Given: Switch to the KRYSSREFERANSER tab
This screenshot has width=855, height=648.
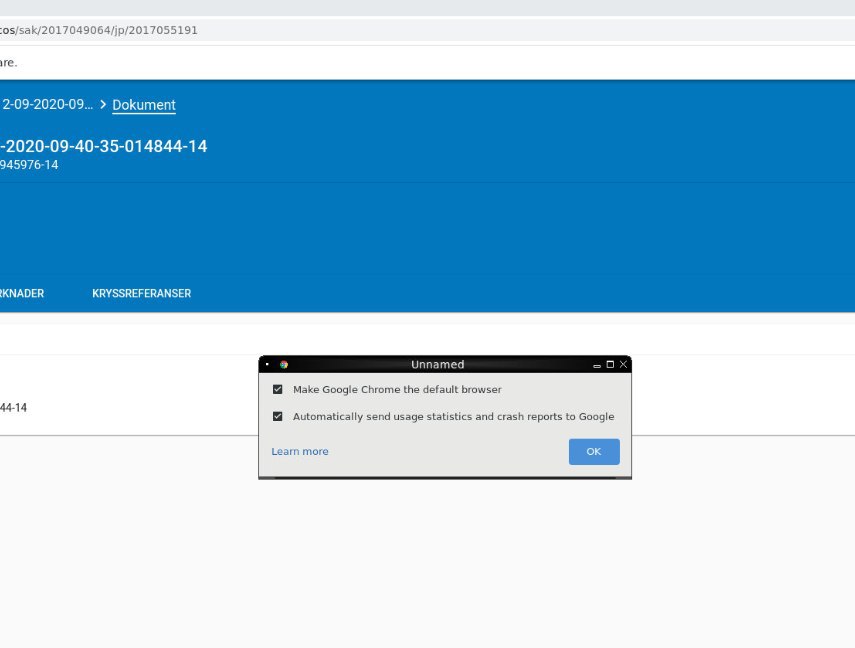Looking at the screenshot, I should coord(141,293).
